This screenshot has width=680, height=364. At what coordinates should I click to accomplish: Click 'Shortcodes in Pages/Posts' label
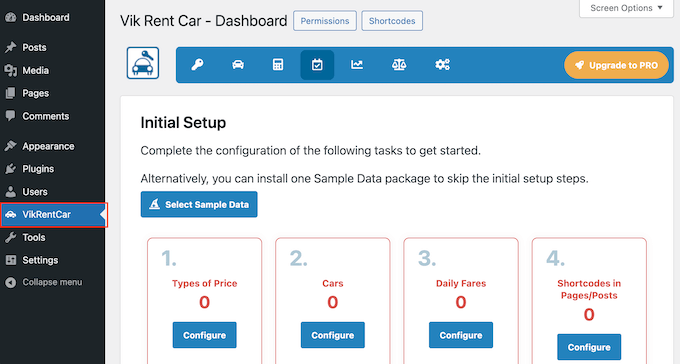point(589,289)
